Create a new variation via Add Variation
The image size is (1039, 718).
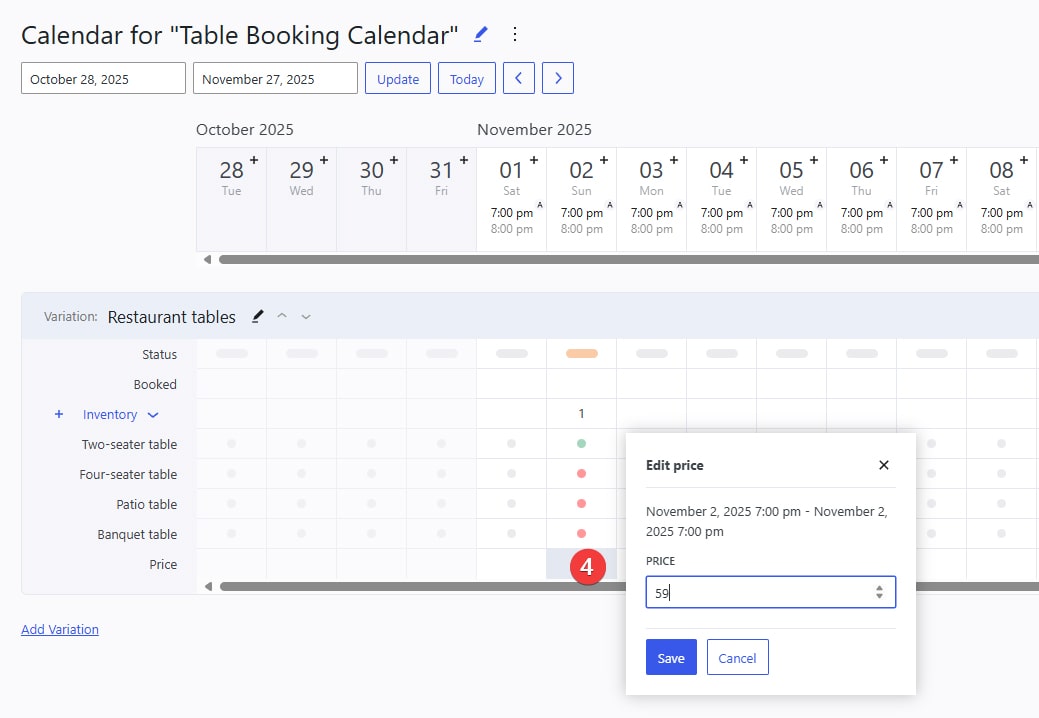coord(60,628)
